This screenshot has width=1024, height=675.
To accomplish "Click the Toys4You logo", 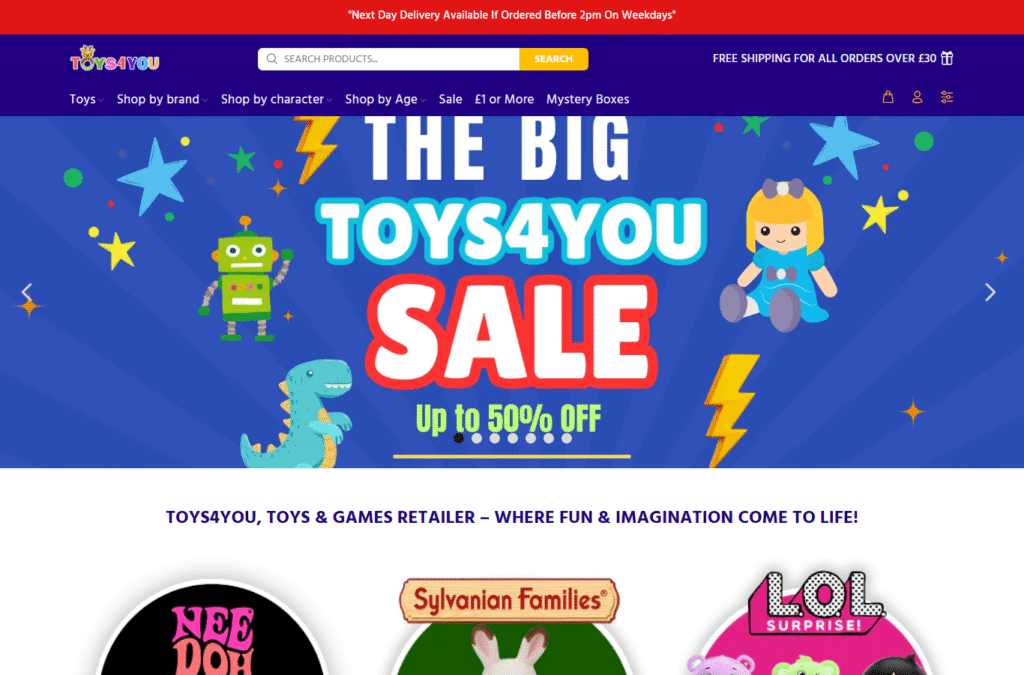I will click(x=114, y=59).
